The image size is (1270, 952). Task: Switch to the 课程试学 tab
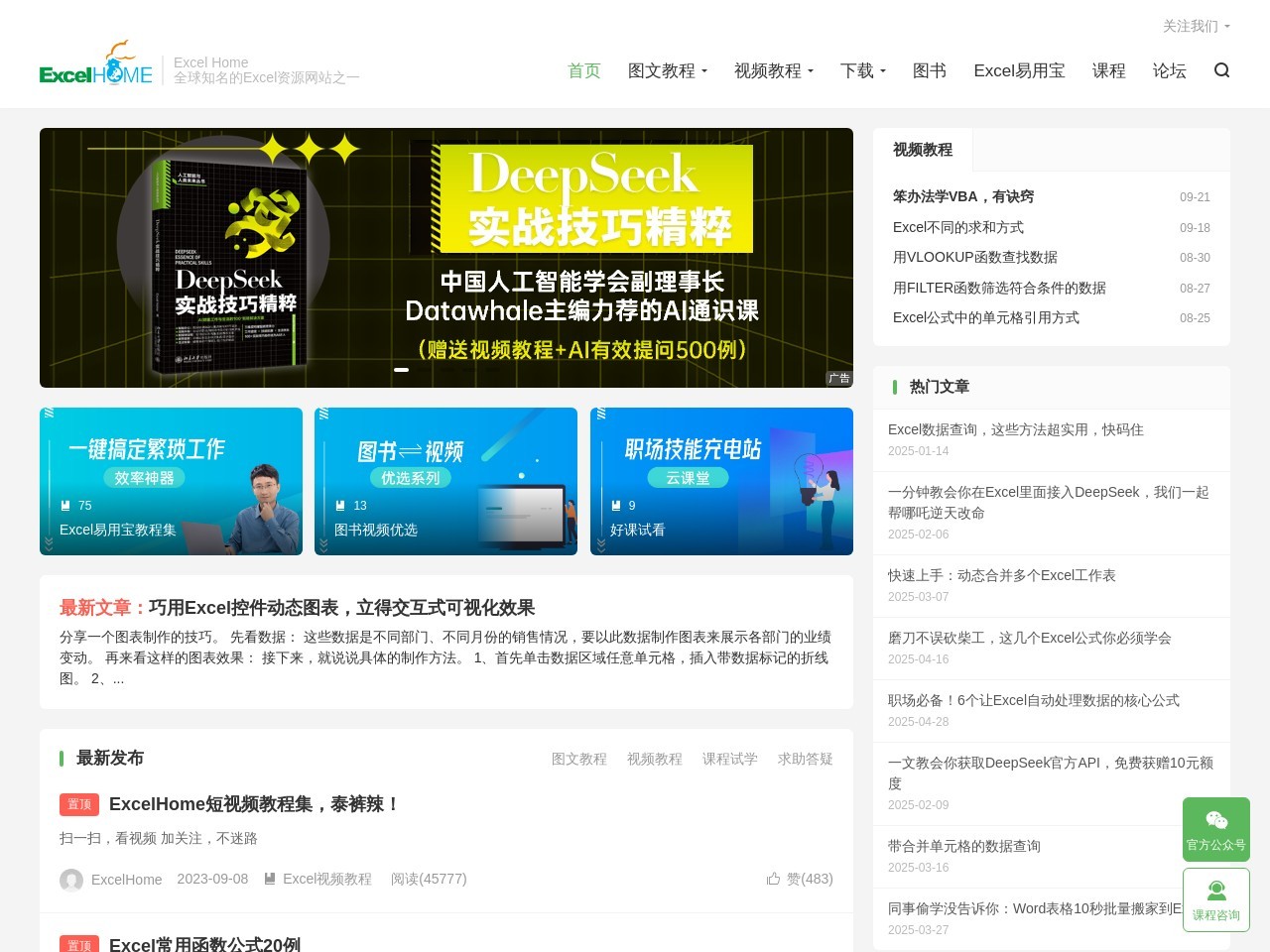729,759
